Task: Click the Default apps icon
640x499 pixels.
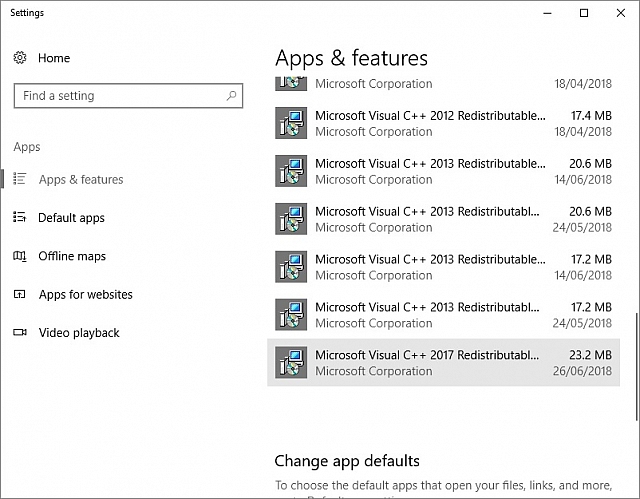Action: 20,217
